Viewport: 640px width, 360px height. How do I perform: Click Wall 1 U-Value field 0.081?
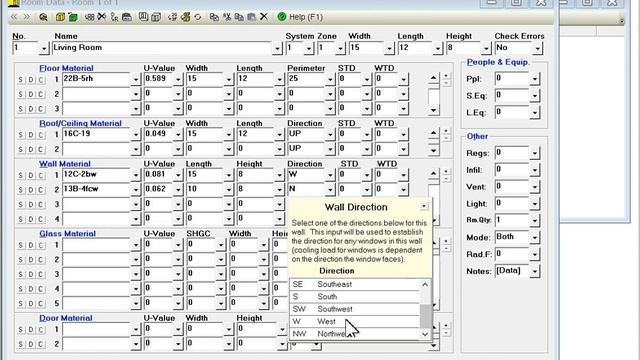pos(158,175)
